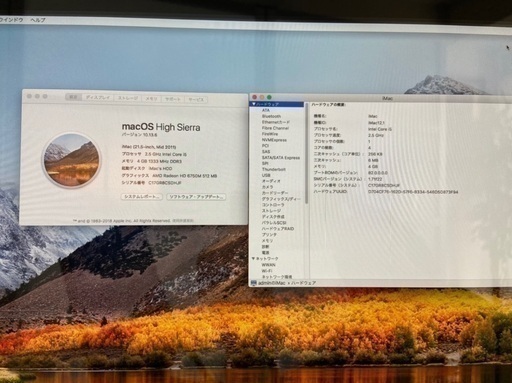Select コントローラ in the sidebar

point(273,205)
